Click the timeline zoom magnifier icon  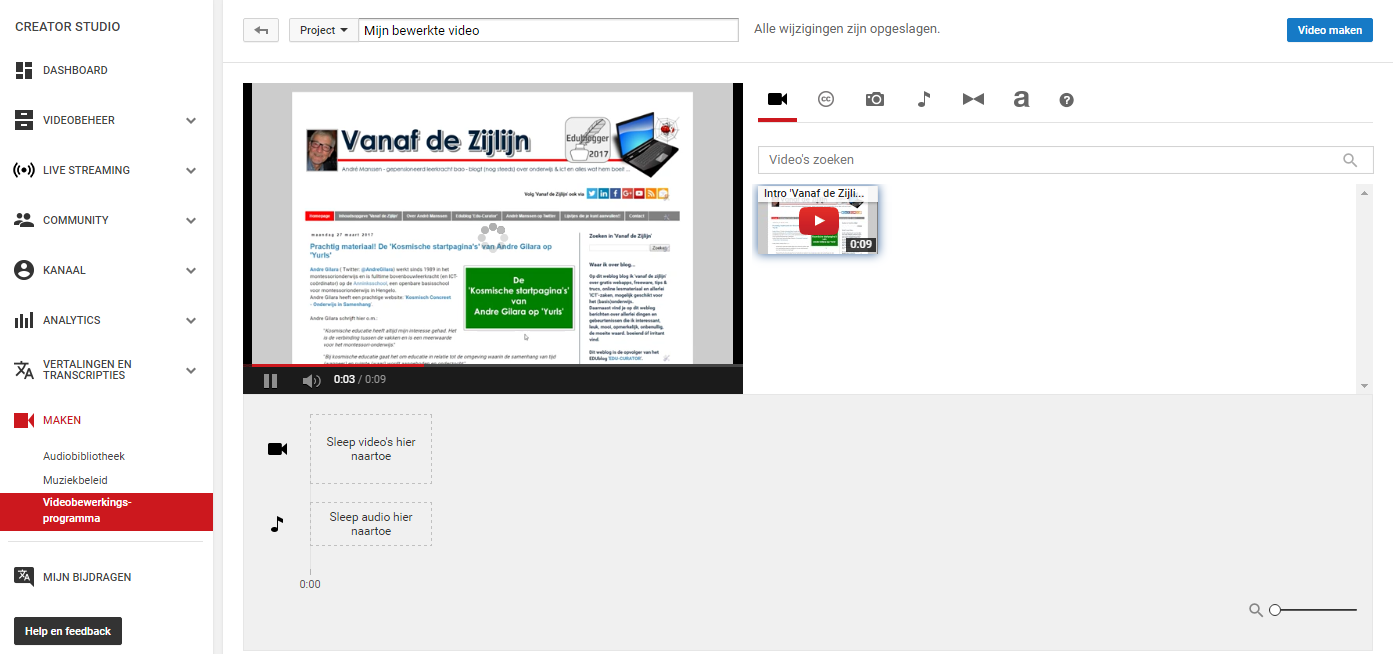[1256, 610]
